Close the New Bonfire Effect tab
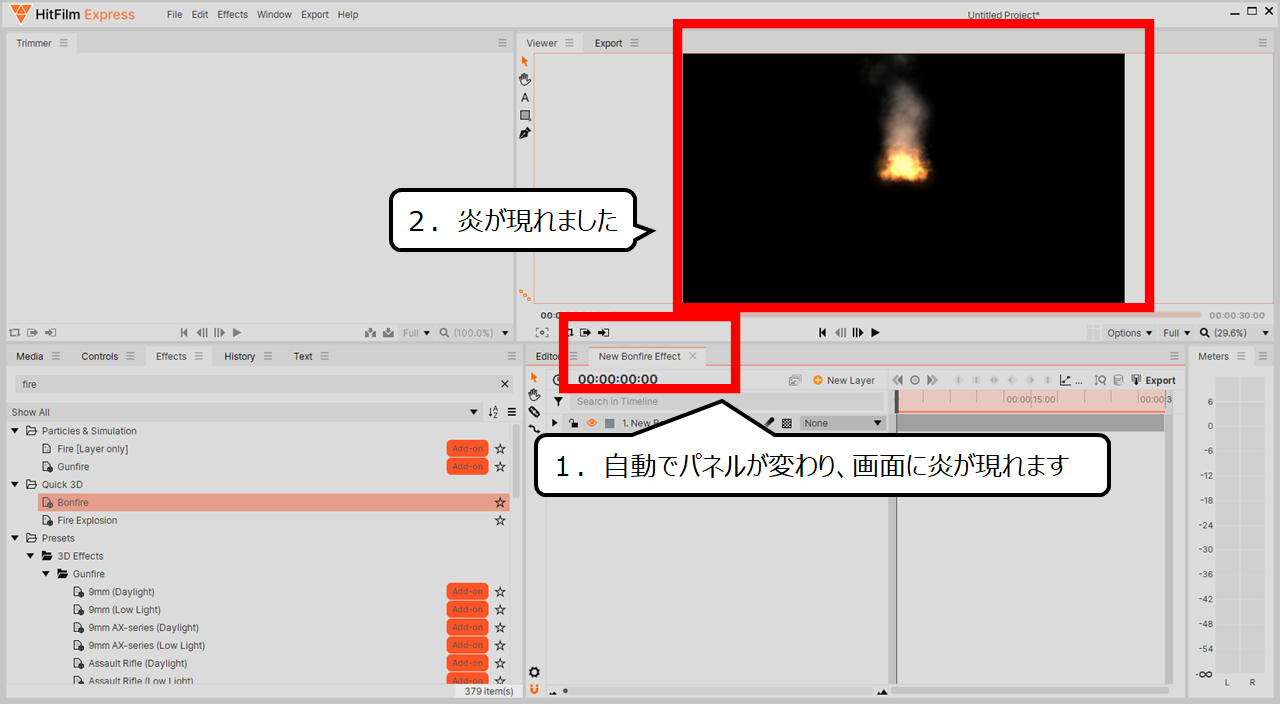Image resolution: width=1280 pixels, height=704 pixels. [x=693, y=356]
